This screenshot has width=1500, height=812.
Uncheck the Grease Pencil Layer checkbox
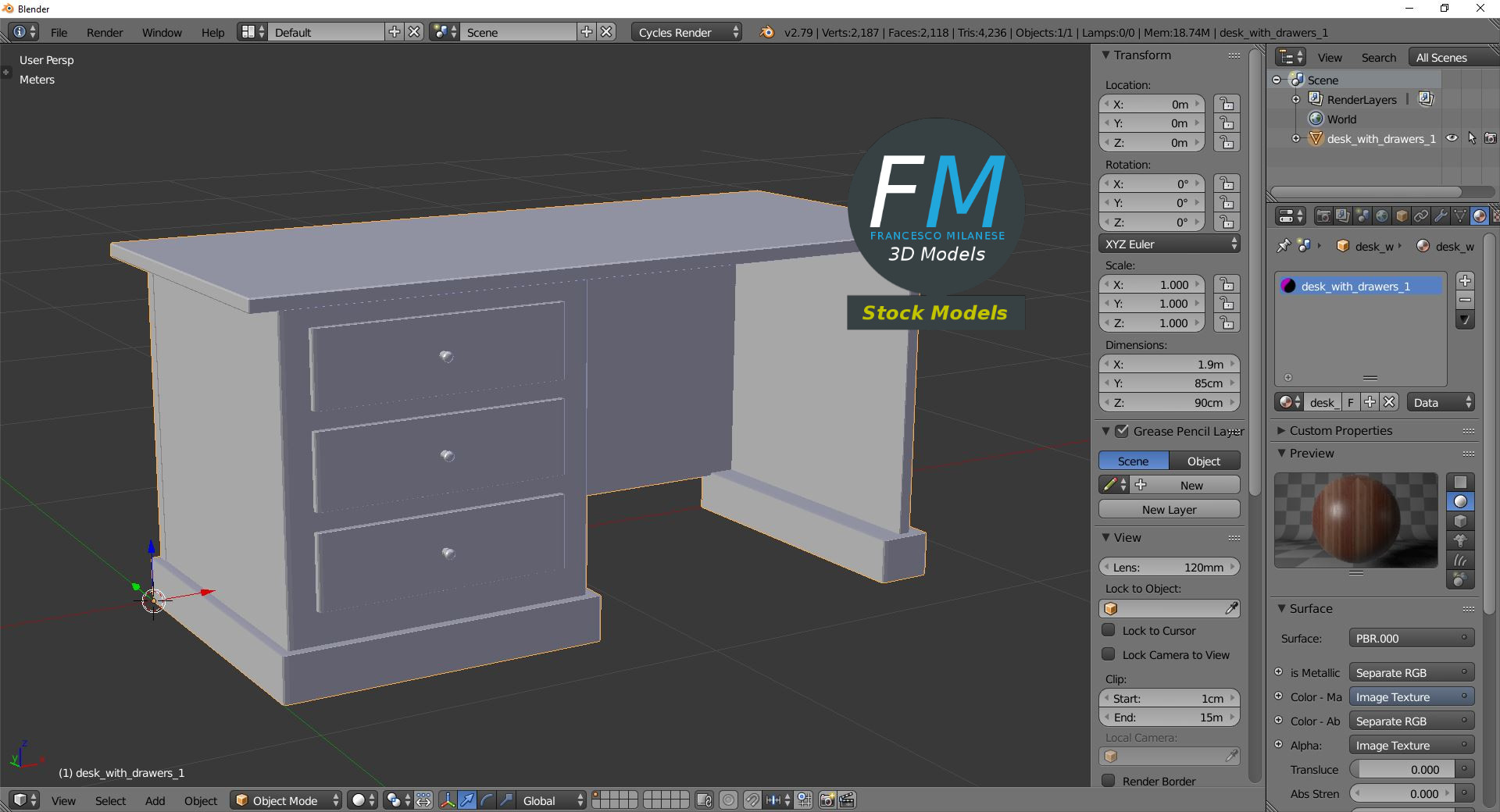point(1123,431)
